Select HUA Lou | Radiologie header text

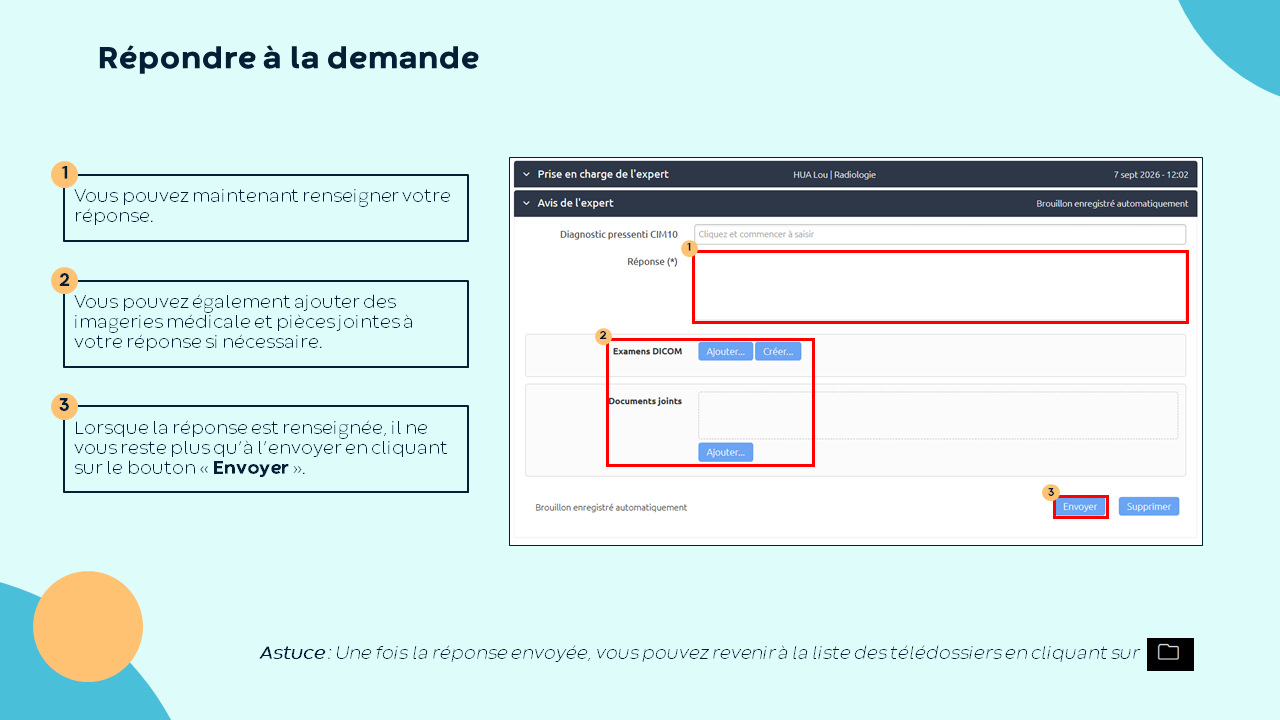click(x=834, y=175)
